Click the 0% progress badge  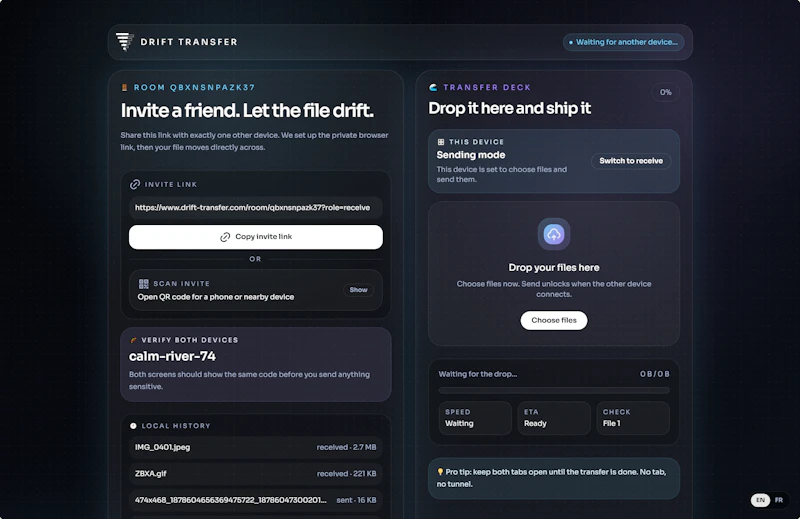click(x=665, y=92)
